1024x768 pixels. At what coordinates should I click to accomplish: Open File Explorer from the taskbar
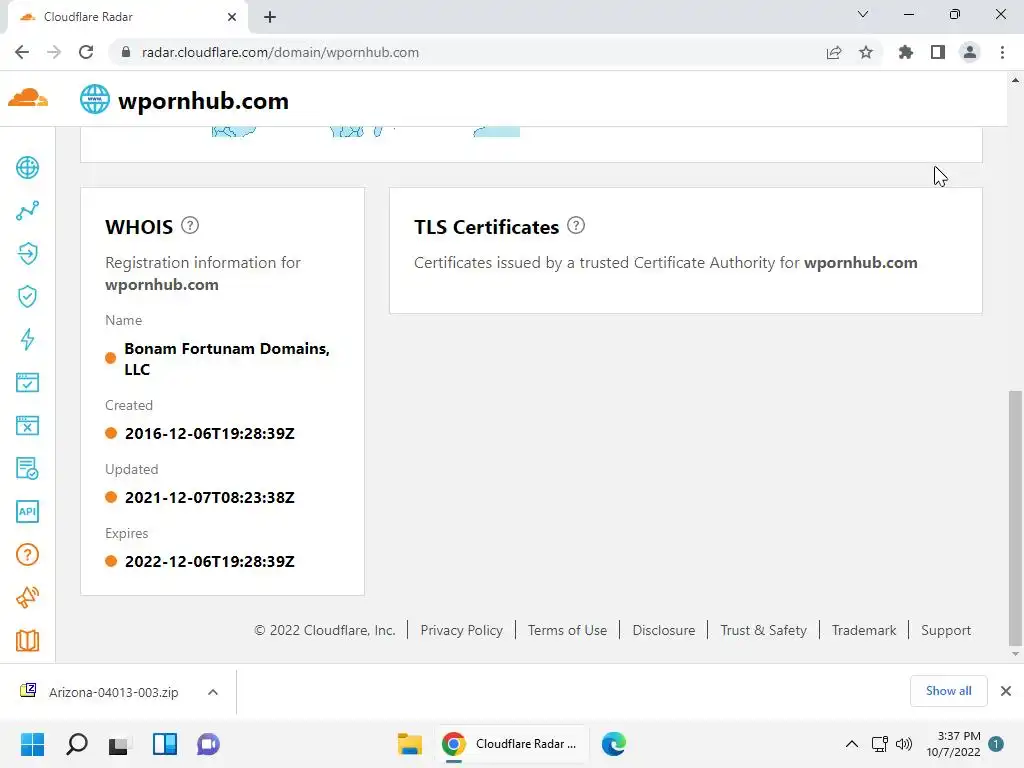(410, 744)
